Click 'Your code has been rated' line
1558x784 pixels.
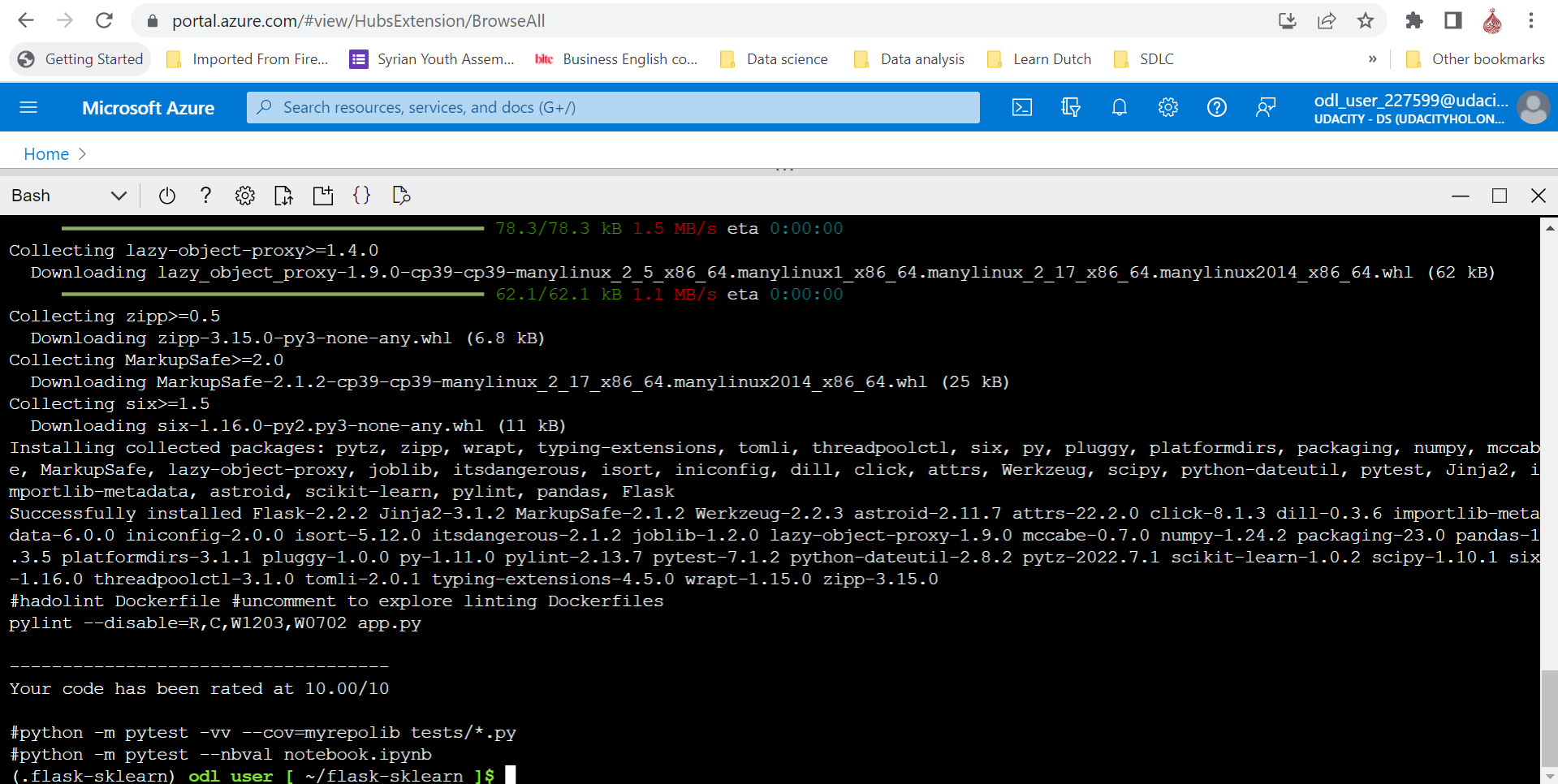(199, 689)
